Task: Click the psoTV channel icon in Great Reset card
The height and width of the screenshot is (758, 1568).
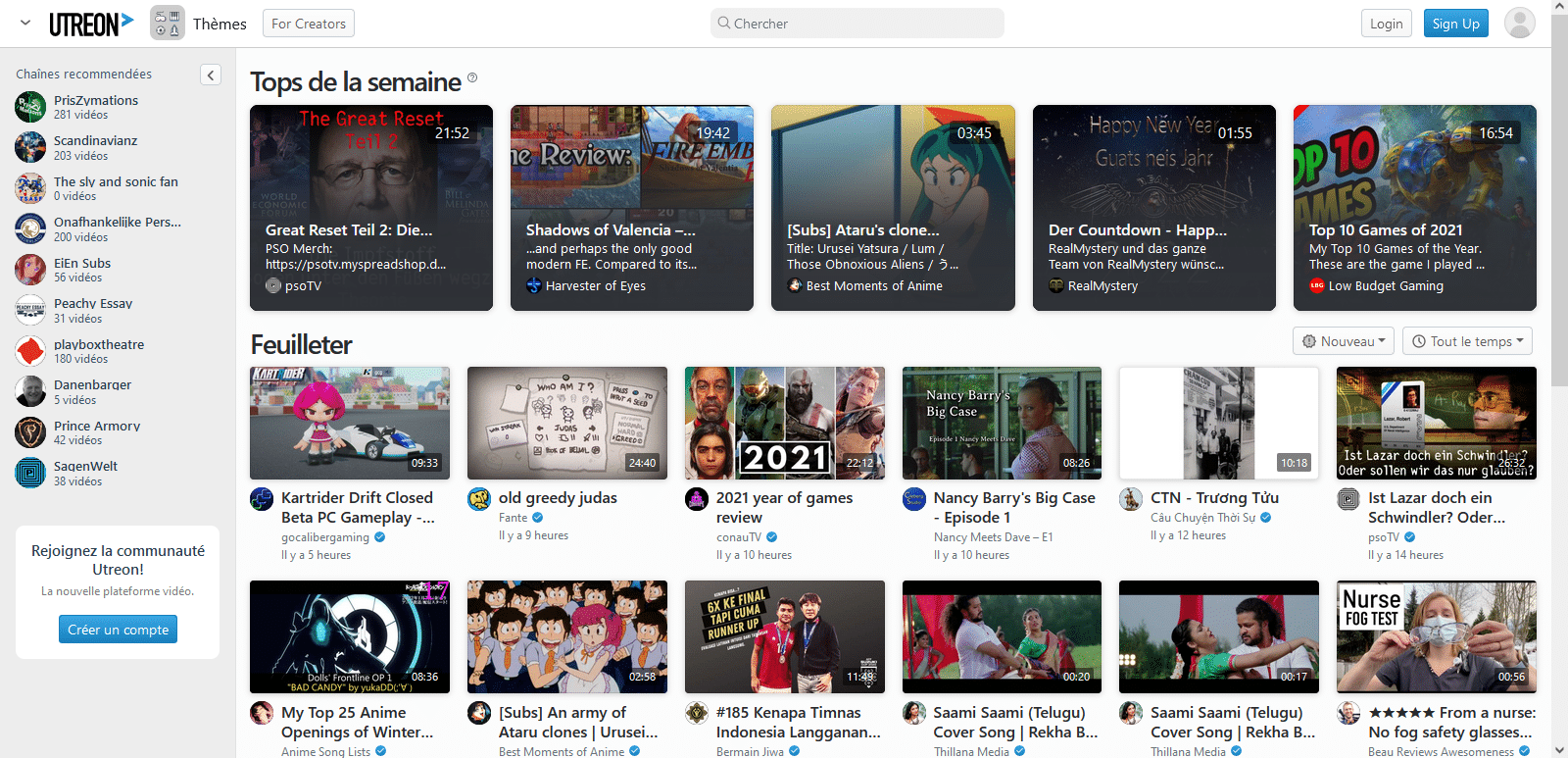Action: (x=273, y=285)
